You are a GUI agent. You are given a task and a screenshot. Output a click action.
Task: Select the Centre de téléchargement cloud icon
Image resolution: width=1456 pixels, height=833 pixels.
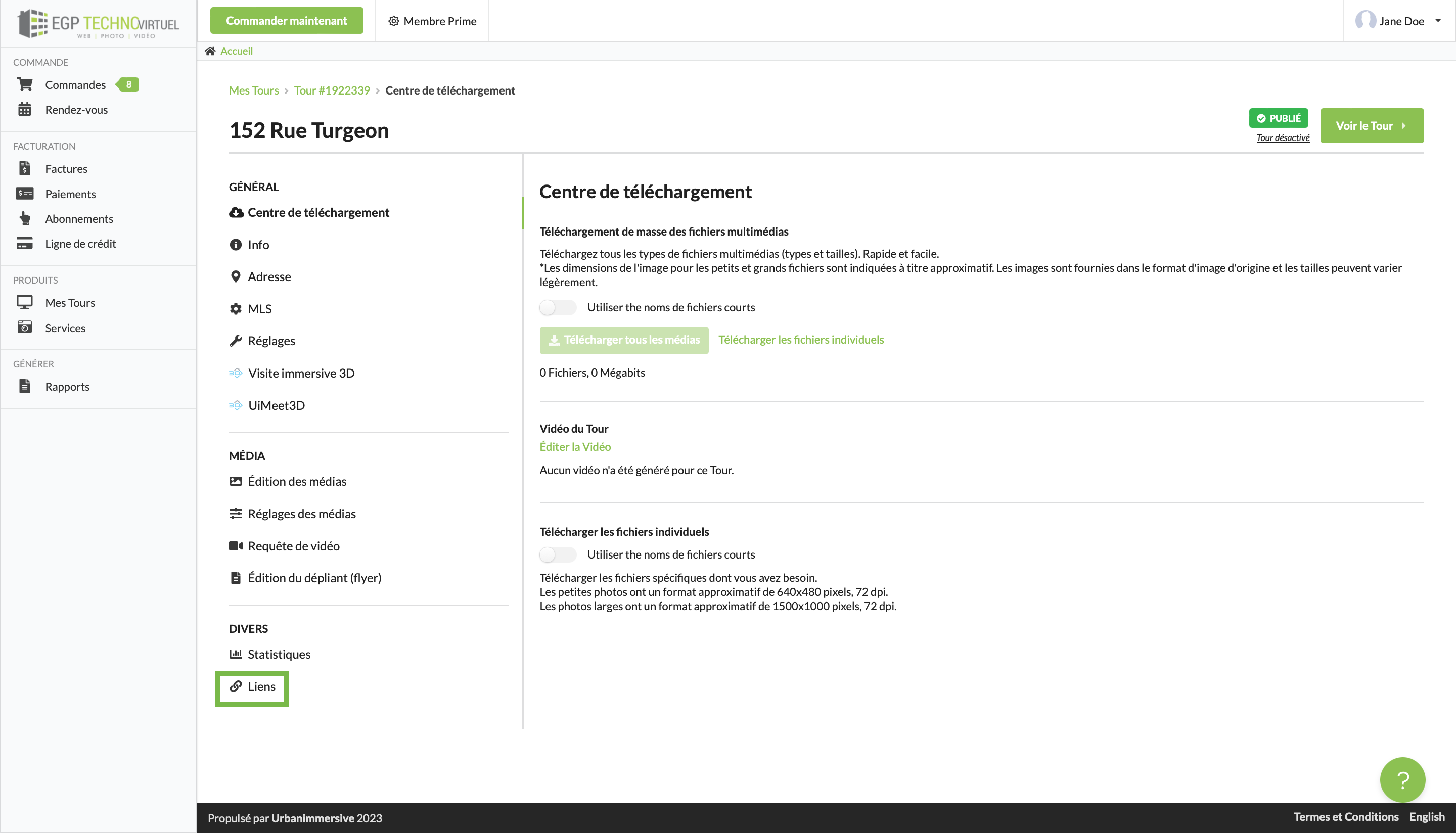236,212
